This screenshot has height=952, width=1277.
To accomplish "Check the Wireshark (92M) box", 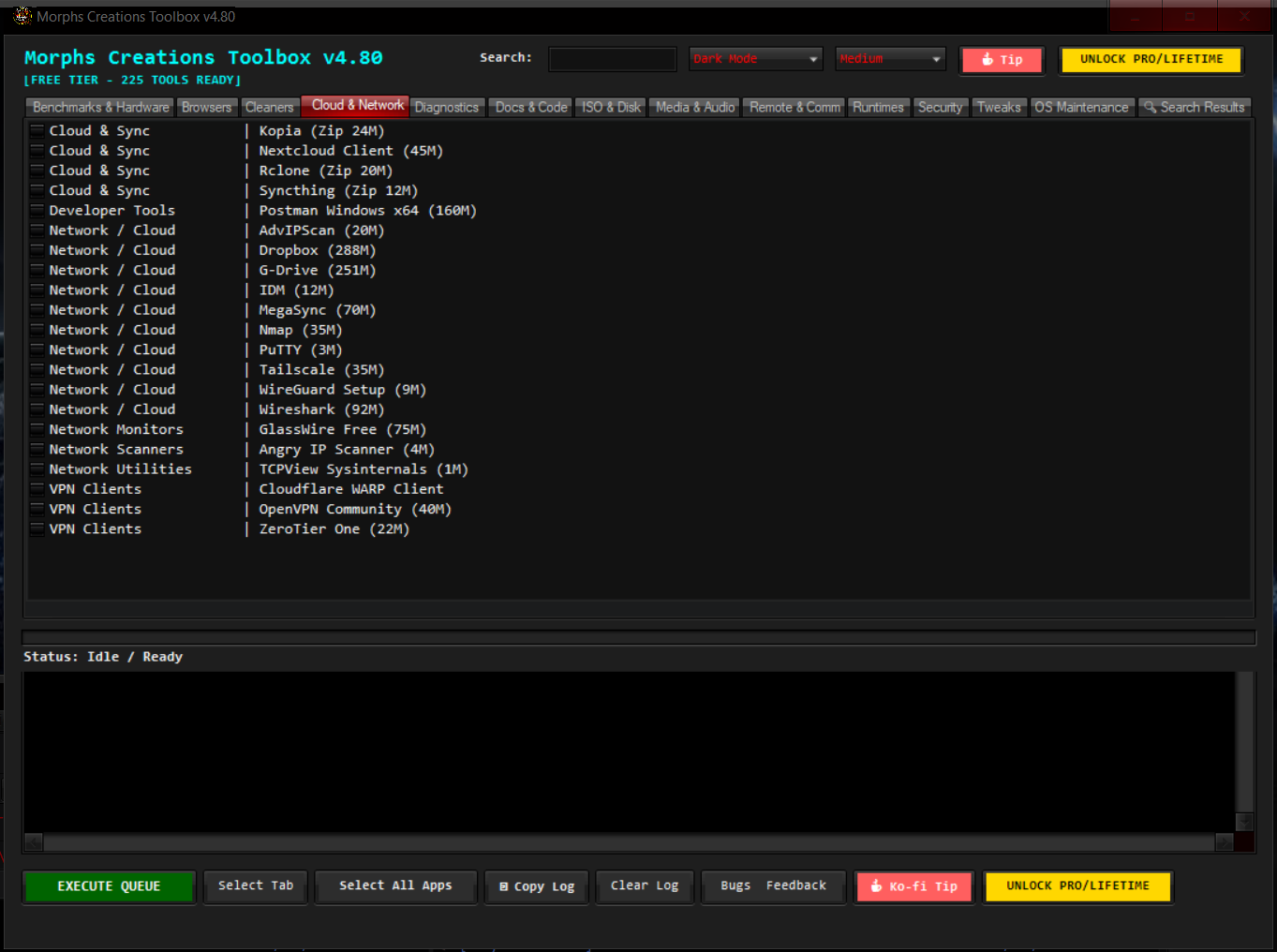I will pyautogui.click(x=37, y=409).
